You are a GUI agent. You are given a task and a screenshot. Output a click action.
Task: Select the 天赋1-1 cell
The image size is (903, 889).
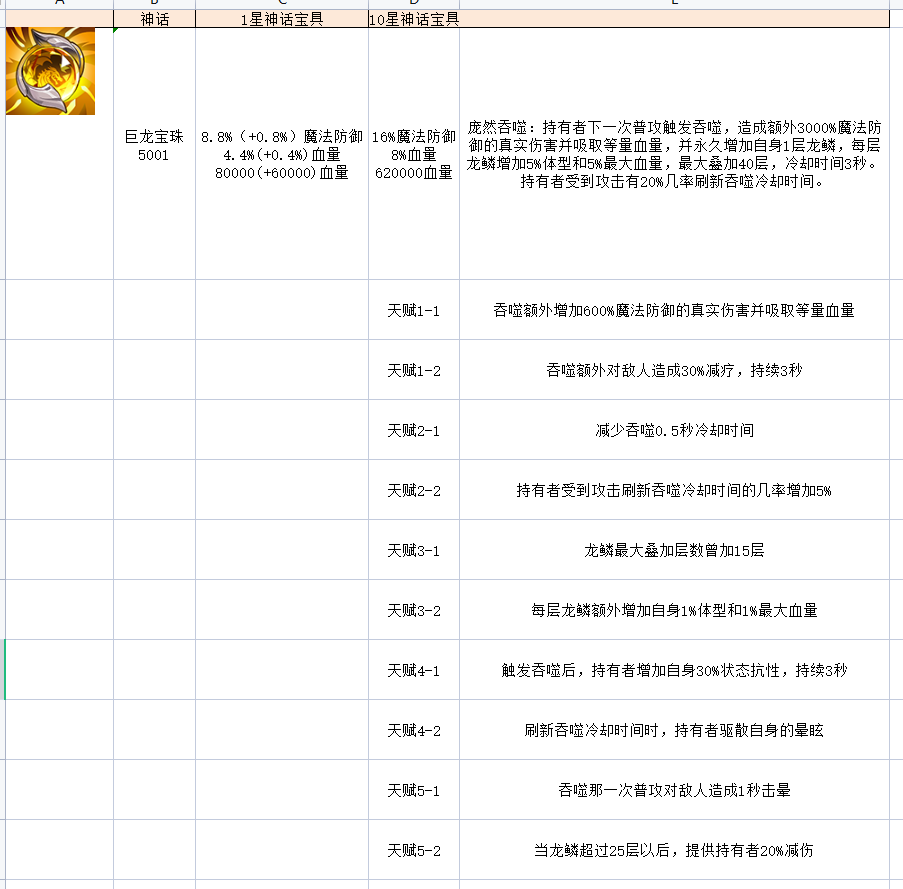click(x=414, y=310)
